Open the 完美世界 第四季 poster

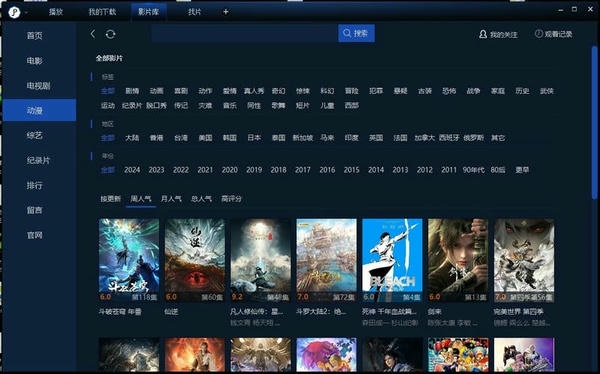pyautogui.click(x=524, y=260)
